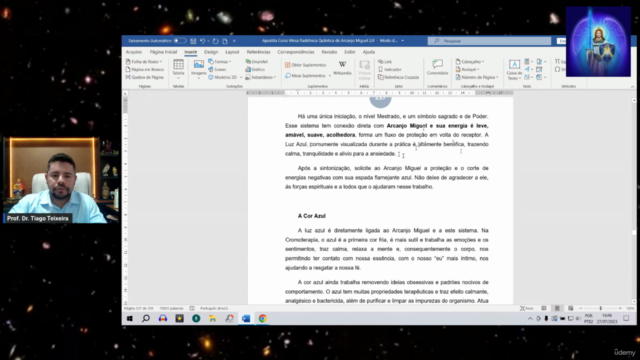Insert a text box with Caixa de Texto

coord(514,69)
